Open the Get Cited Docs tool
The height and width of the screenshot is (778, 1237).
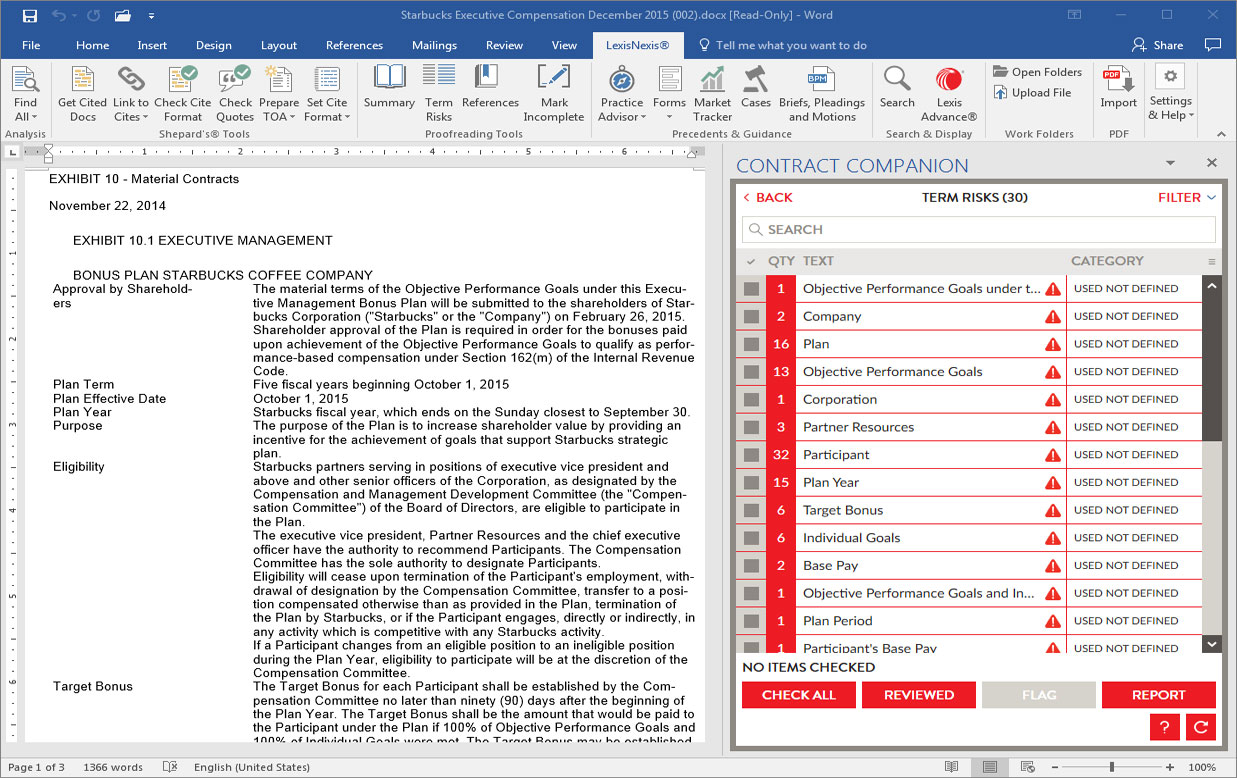click(x=82, y=94)
